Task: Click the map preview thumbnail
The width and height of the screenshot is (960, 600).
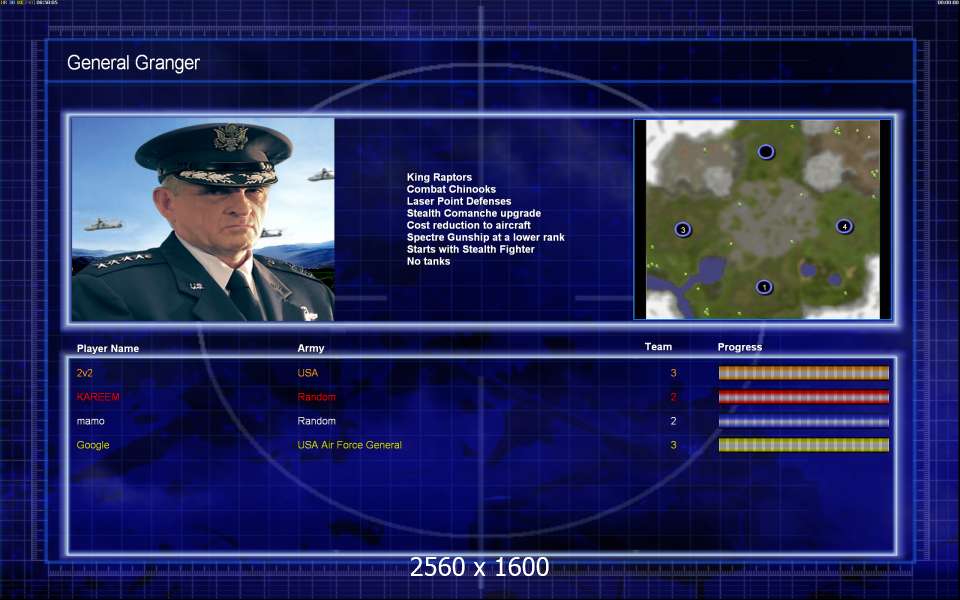Action: pyautogui.click(x=763, y=219)
